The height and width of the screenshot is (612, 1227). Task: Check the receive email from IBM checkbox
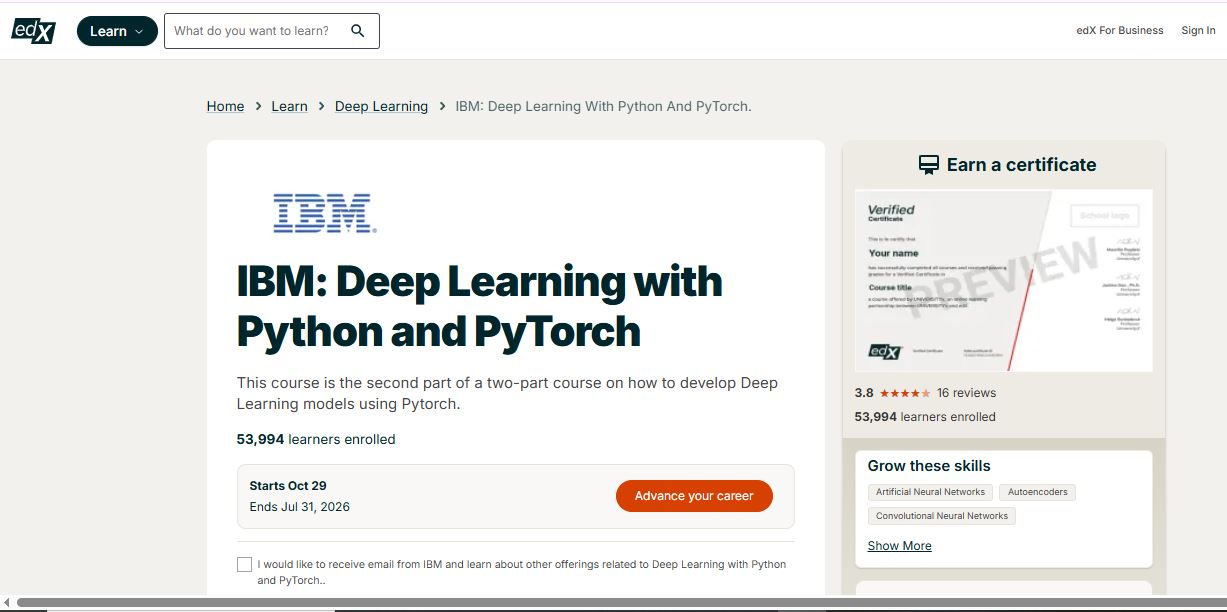(x=244, y=564)
